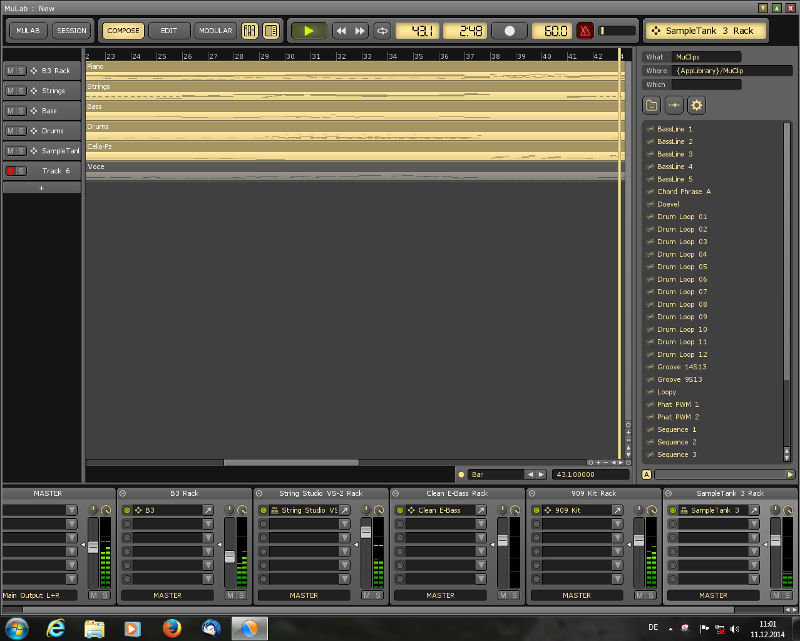Adjust the String Studio VS-2 Rack fader

coord(366,532)
